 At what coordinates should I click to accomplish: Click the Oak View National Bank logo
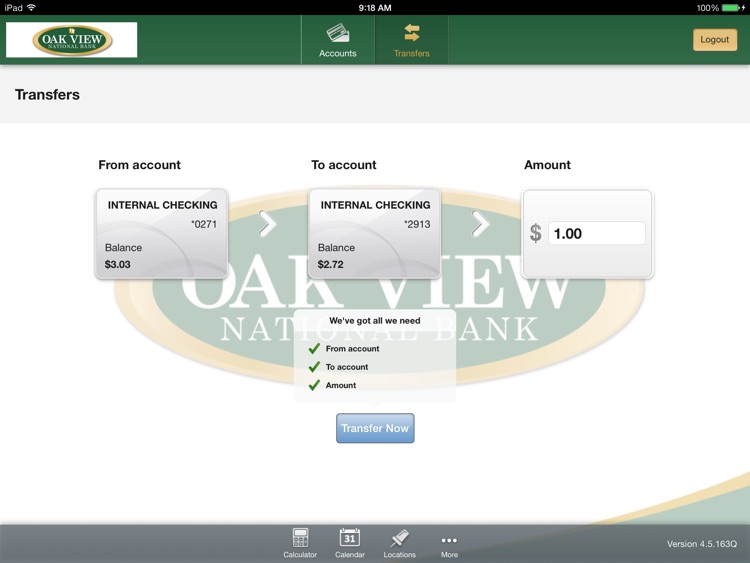coord(72,40)
